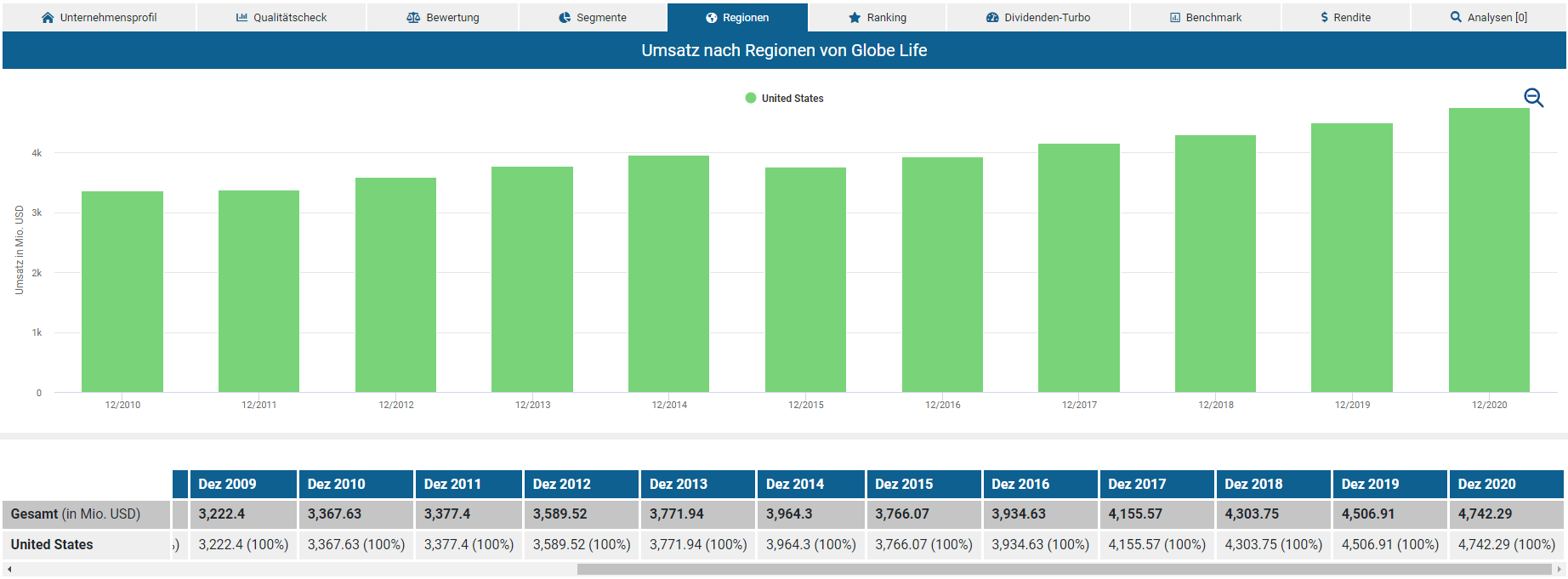Screen dimensions: 1568x579
Task: Switch to the Dividenden-Turbo tab
Action: [1037, 18]
